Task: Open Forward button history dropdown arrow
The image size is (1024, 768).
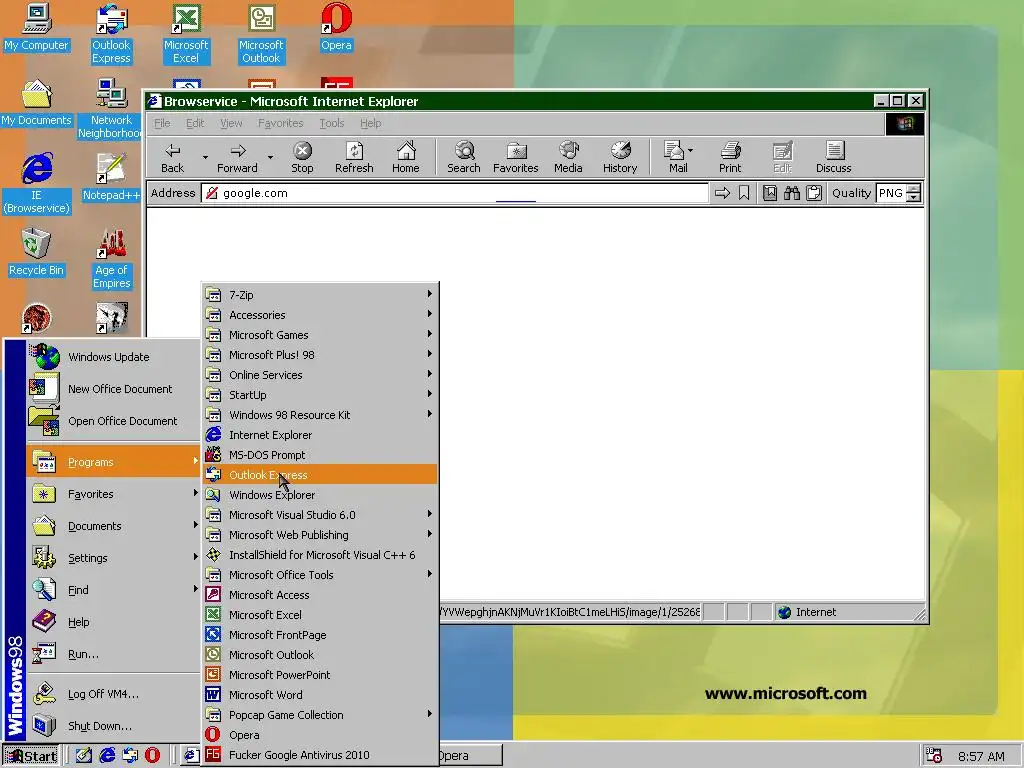Action: 270,157
